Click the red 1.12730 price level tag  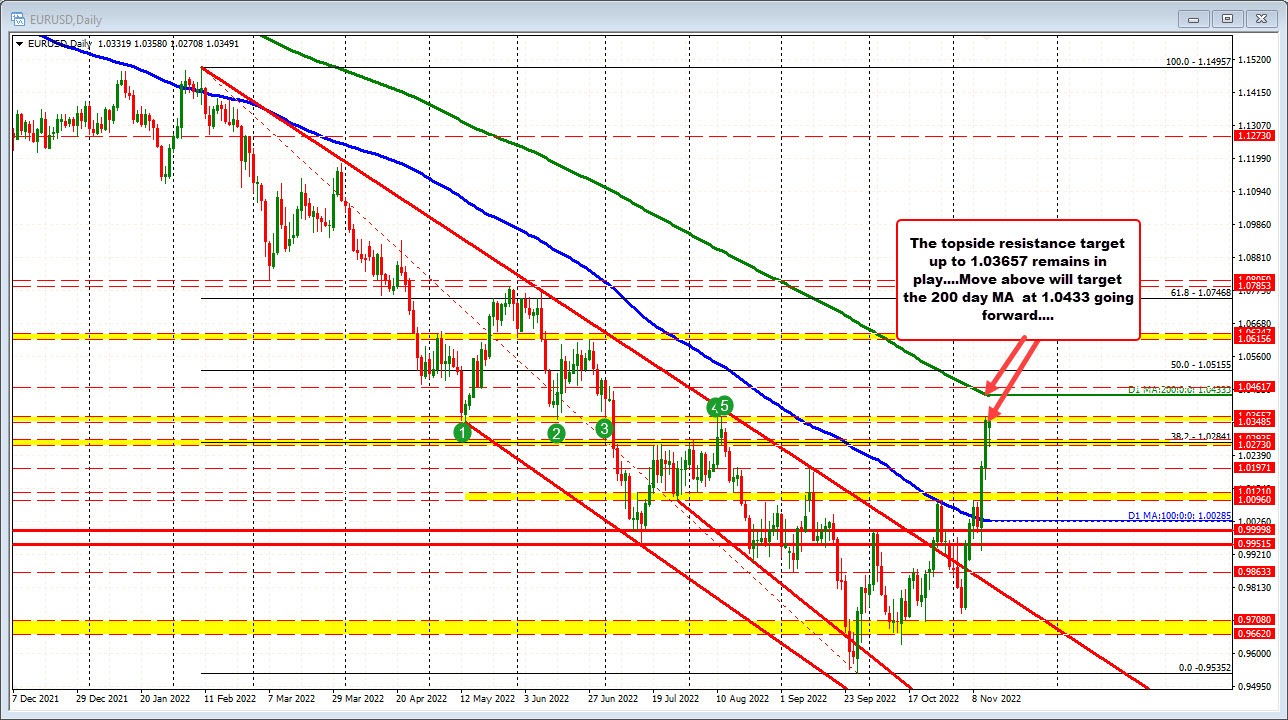click(x=1254, y=135)
